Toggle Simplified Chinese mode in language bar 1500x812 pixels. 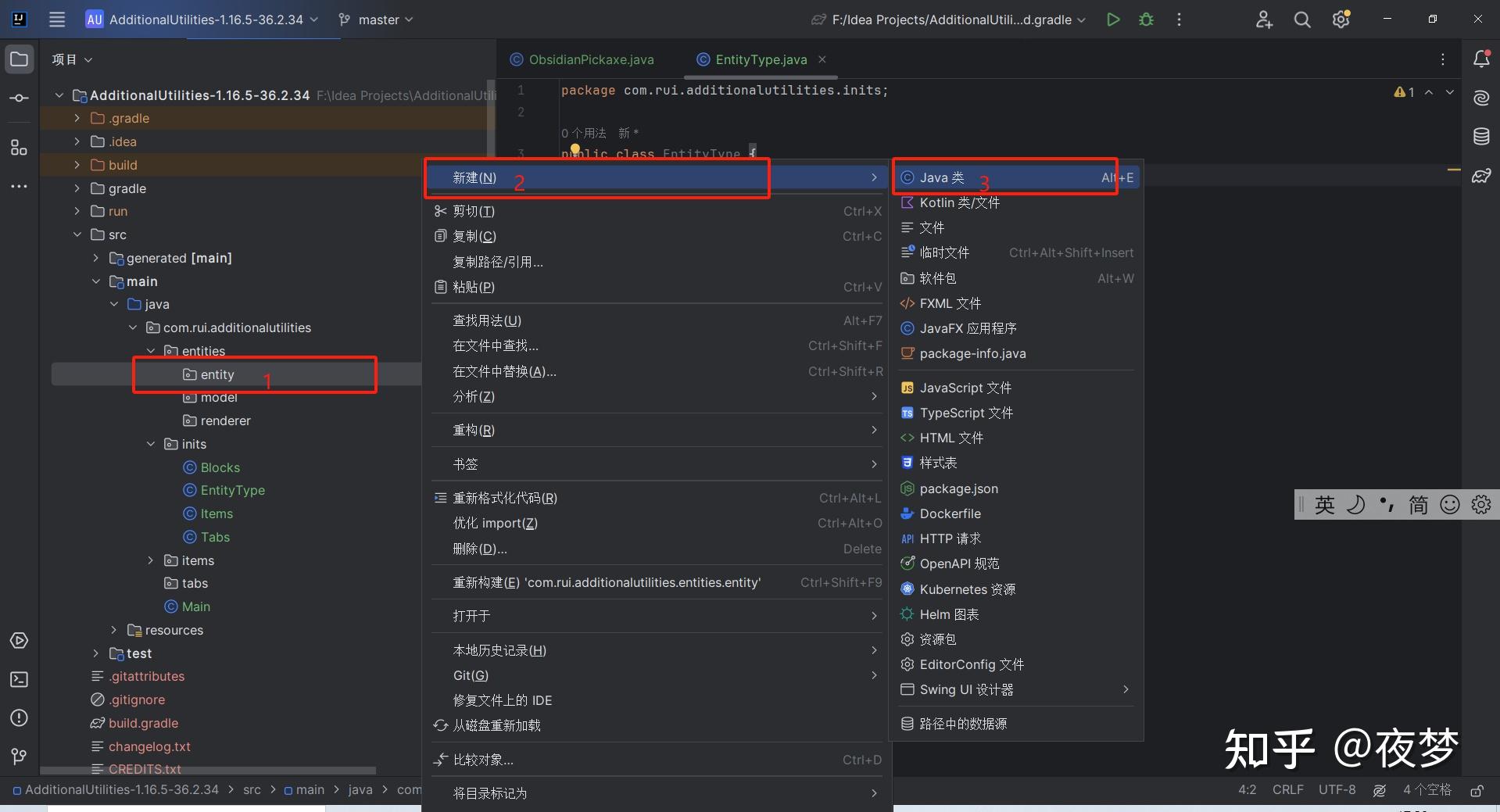(1419, 505)
